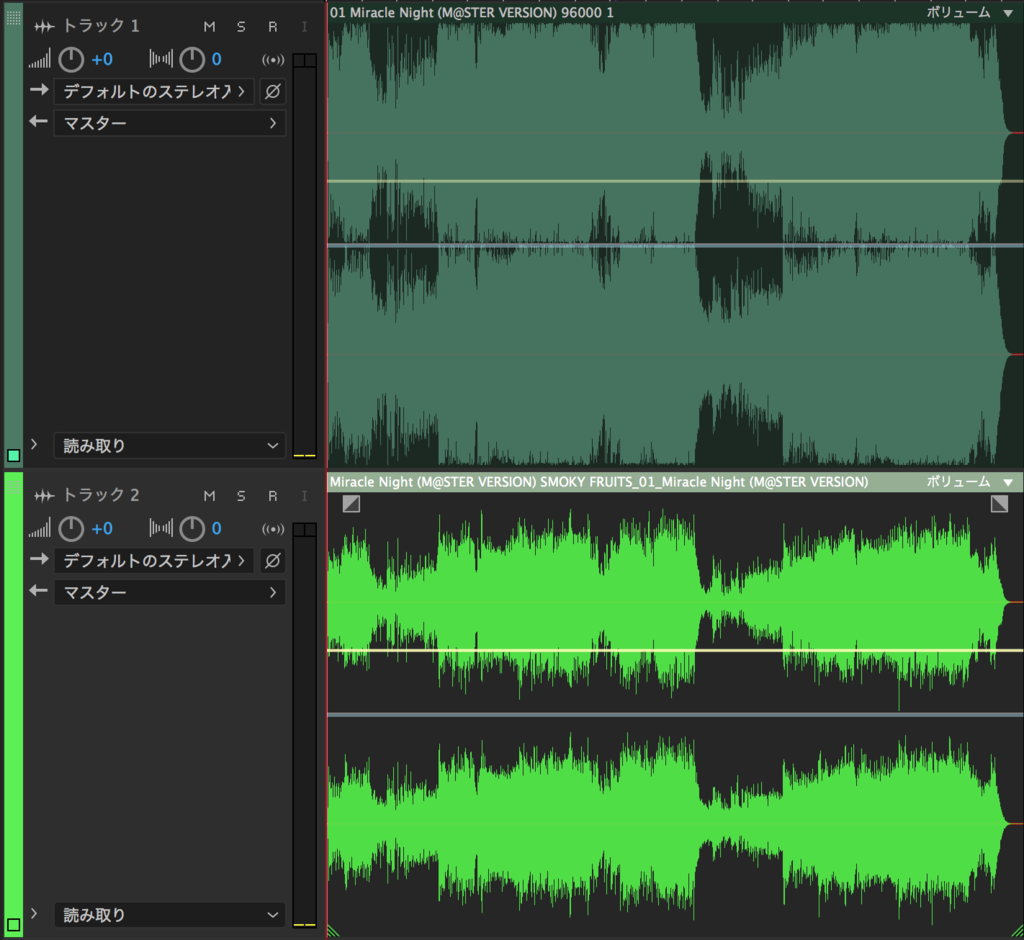Image resolution: width=1024 pixels, height=940 pixels.
Task: Open ボリューム dropdown on Track 1 clip
Action: (970, 12)
